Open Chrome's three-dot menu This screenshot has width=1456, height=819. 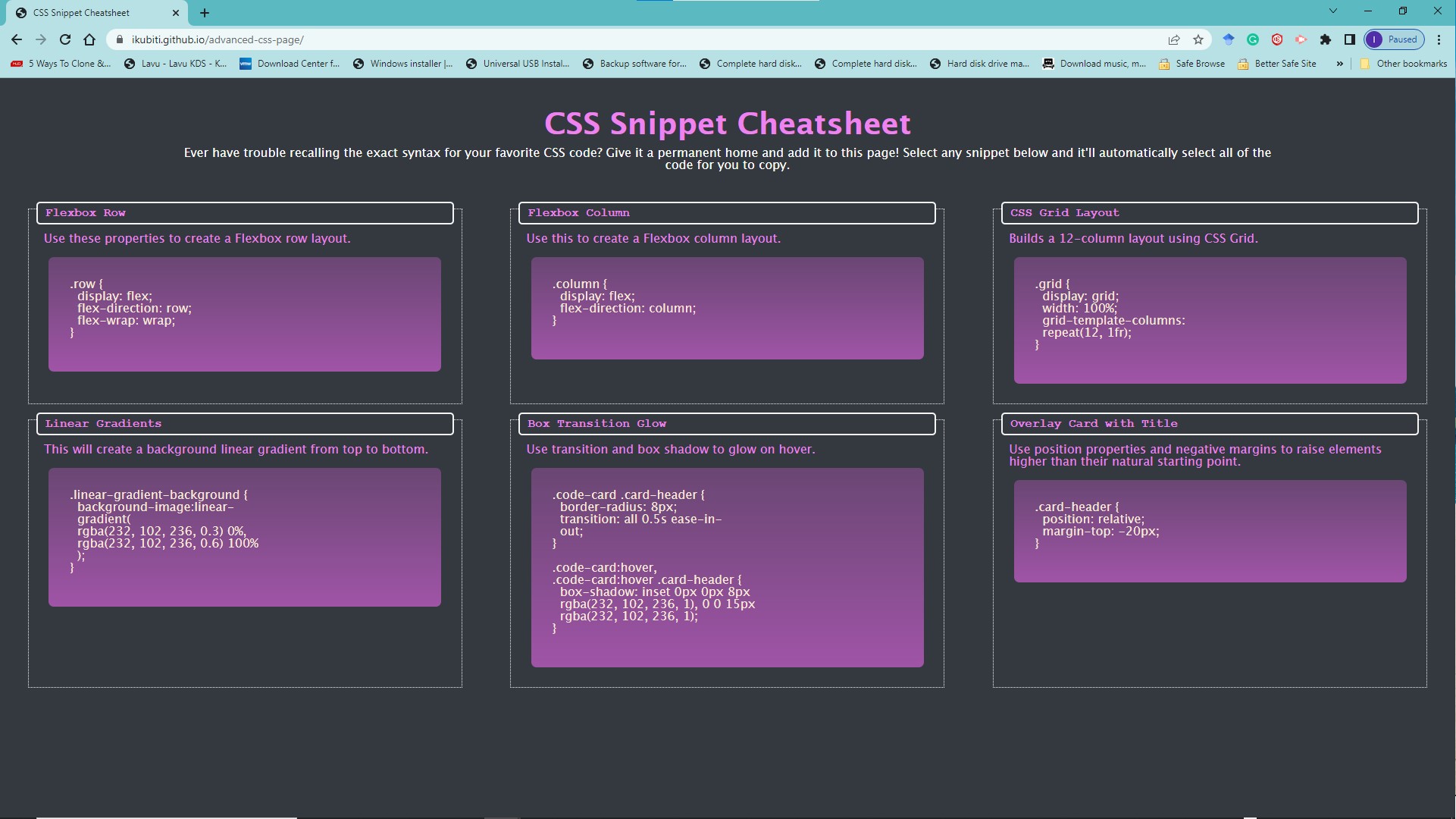(1439, 39)
